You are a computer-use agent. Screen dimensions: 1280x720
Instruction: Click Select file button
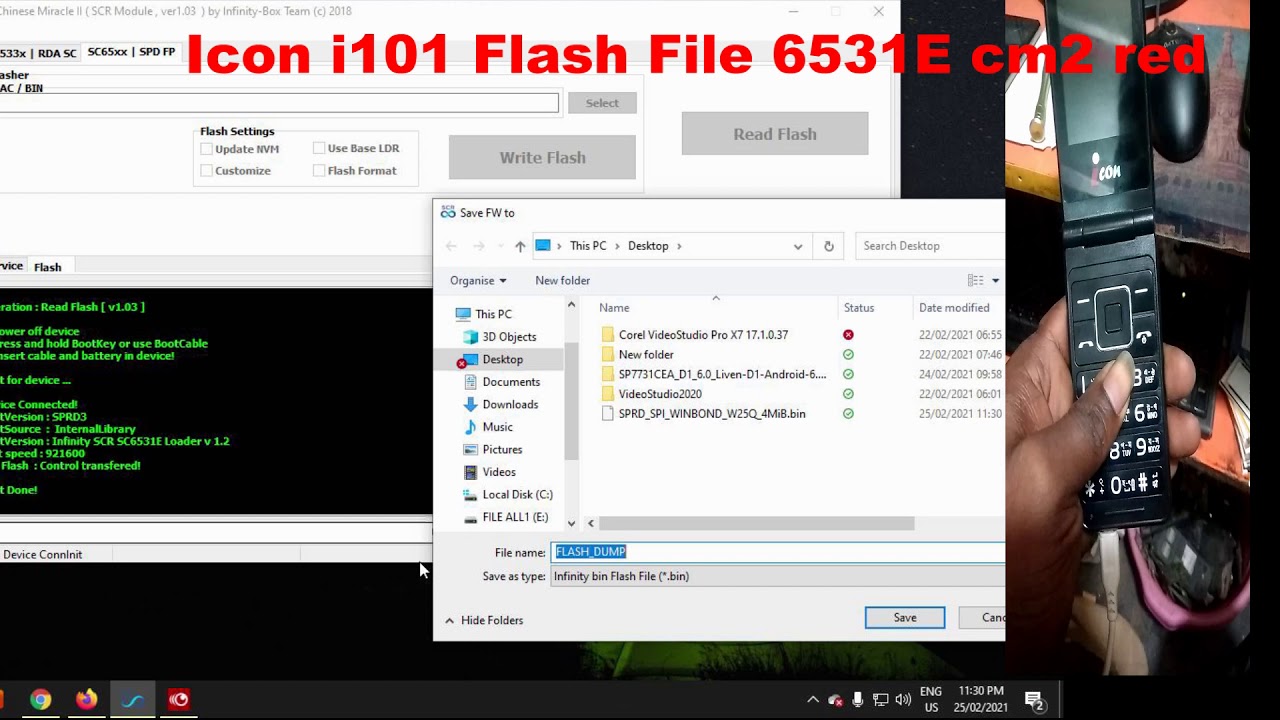click(602, 103)
